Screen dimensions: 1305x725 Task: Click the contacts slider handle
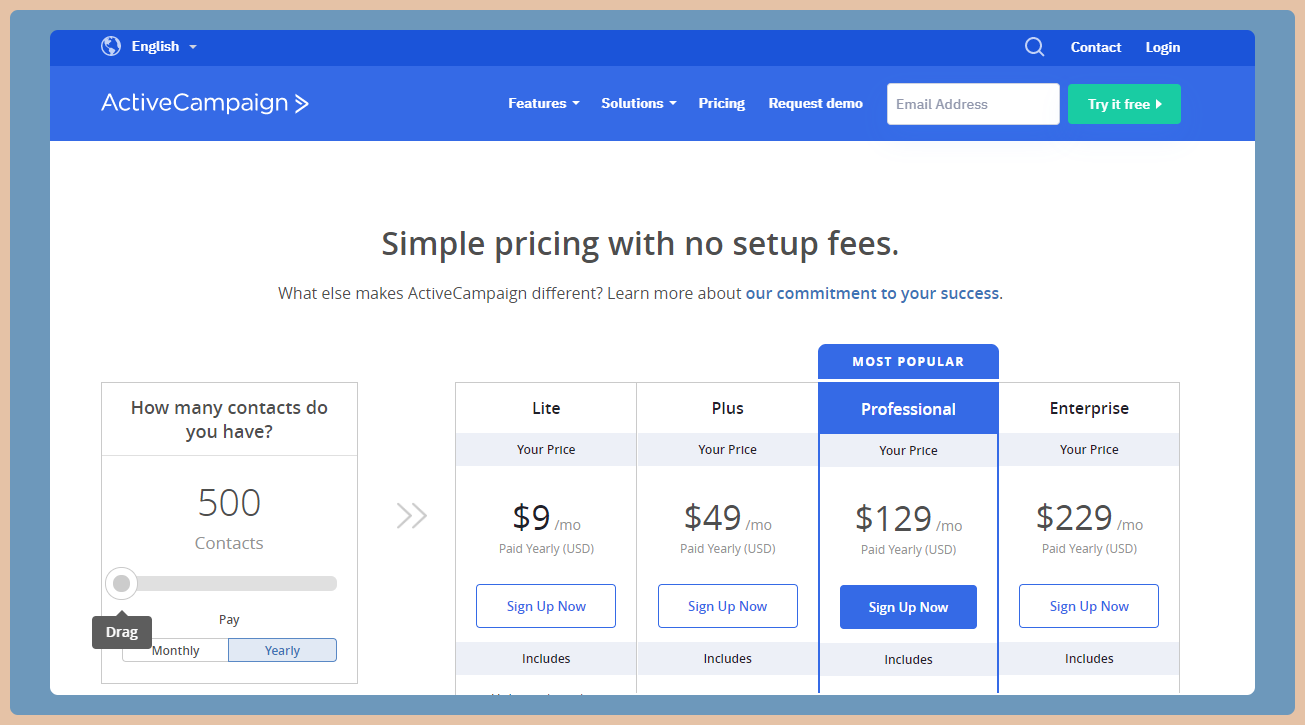pyautogui.click(x=122, y=583)
